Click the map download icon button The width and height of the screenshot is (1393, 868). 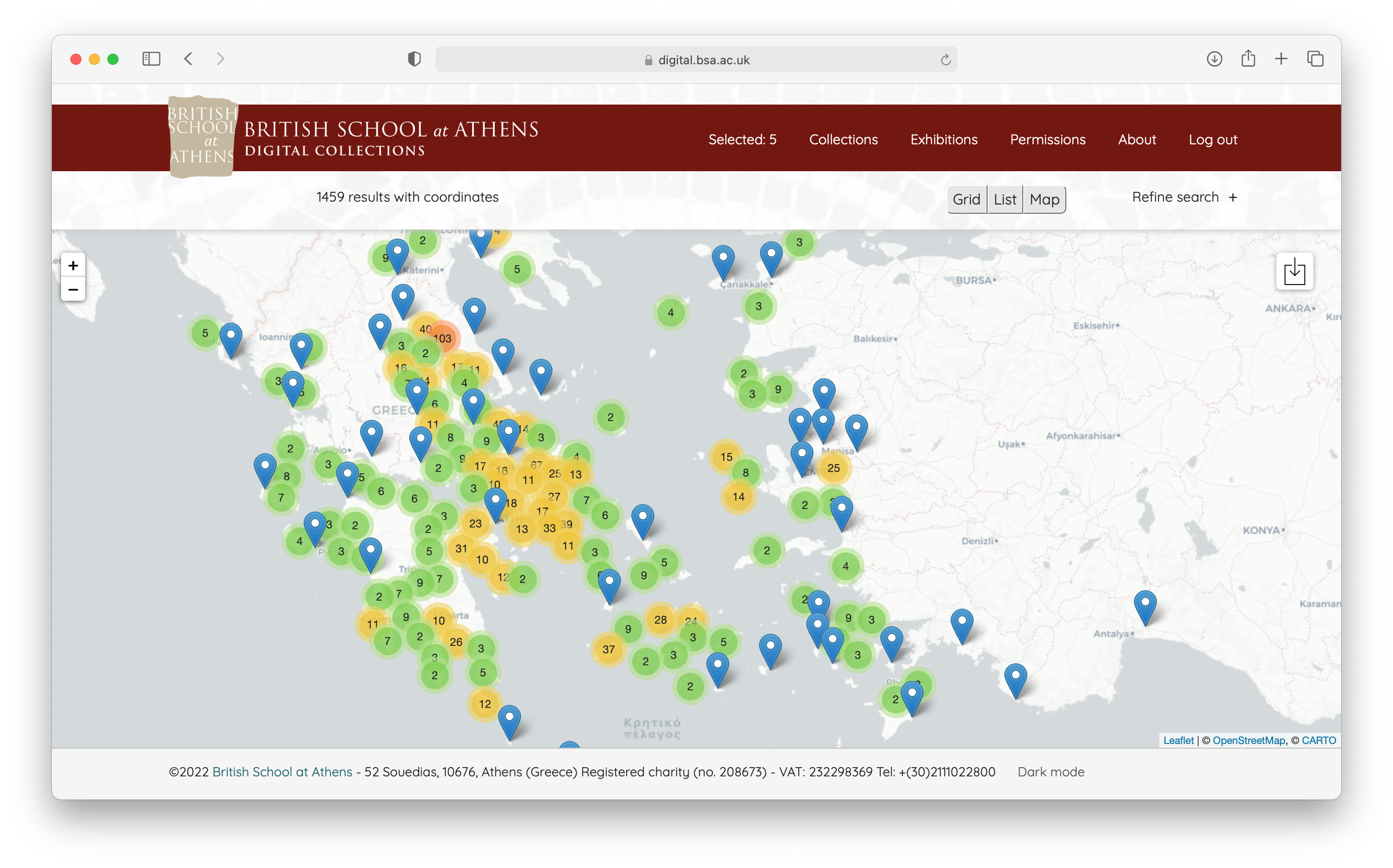(x=1294, y=272)
